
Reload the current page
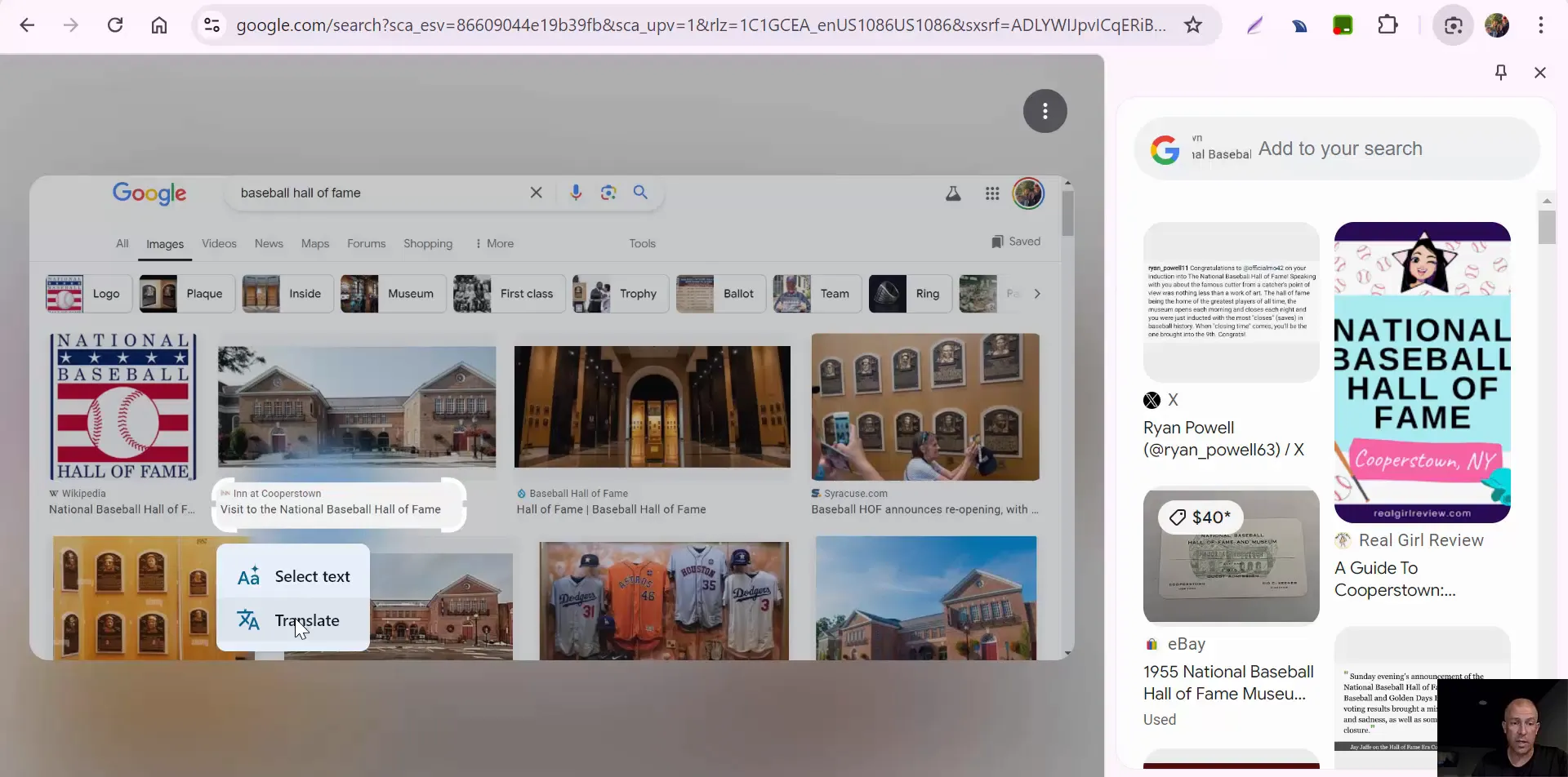point(115,25)
